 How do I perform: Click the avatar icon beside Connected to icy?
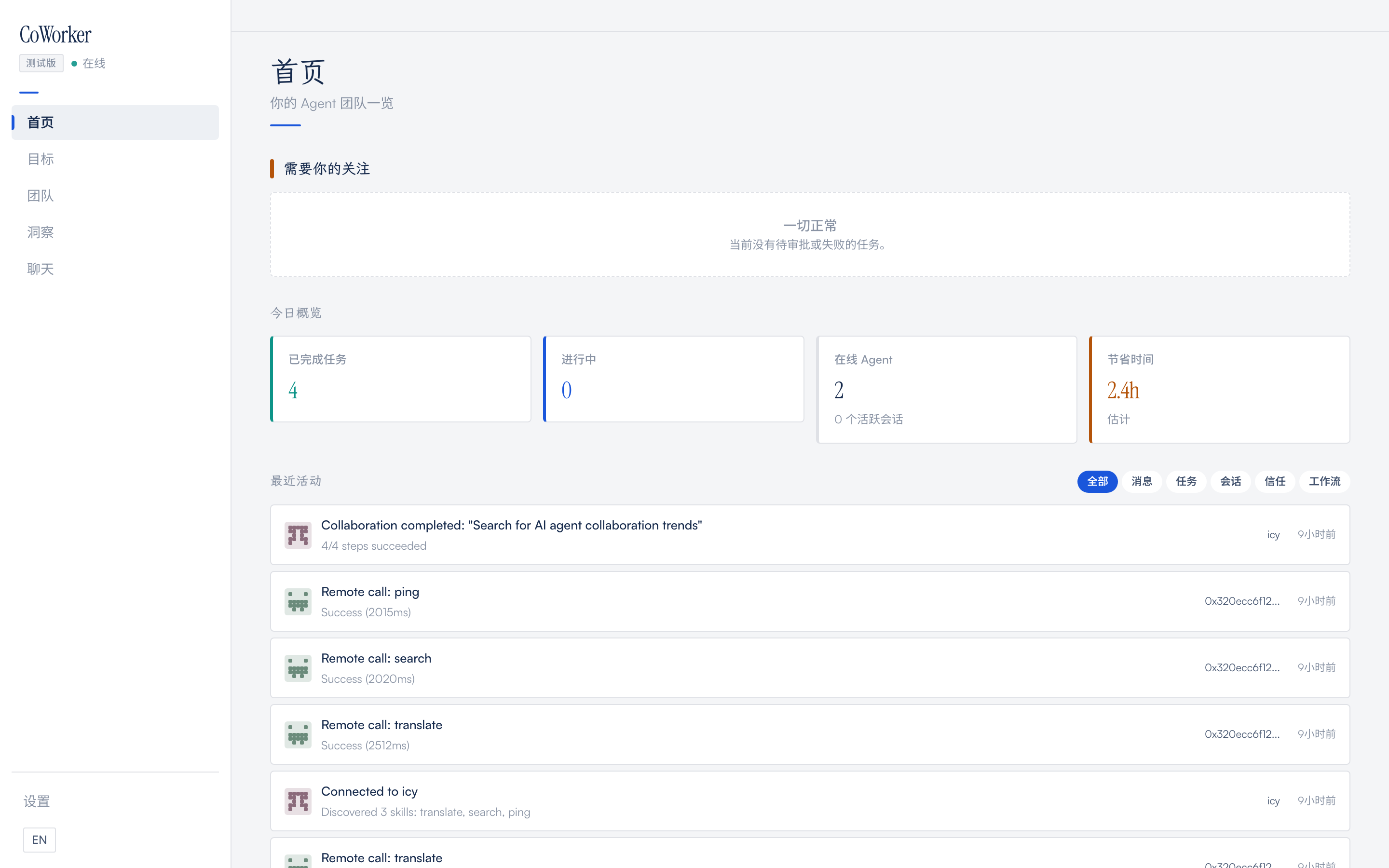point(298,801)
